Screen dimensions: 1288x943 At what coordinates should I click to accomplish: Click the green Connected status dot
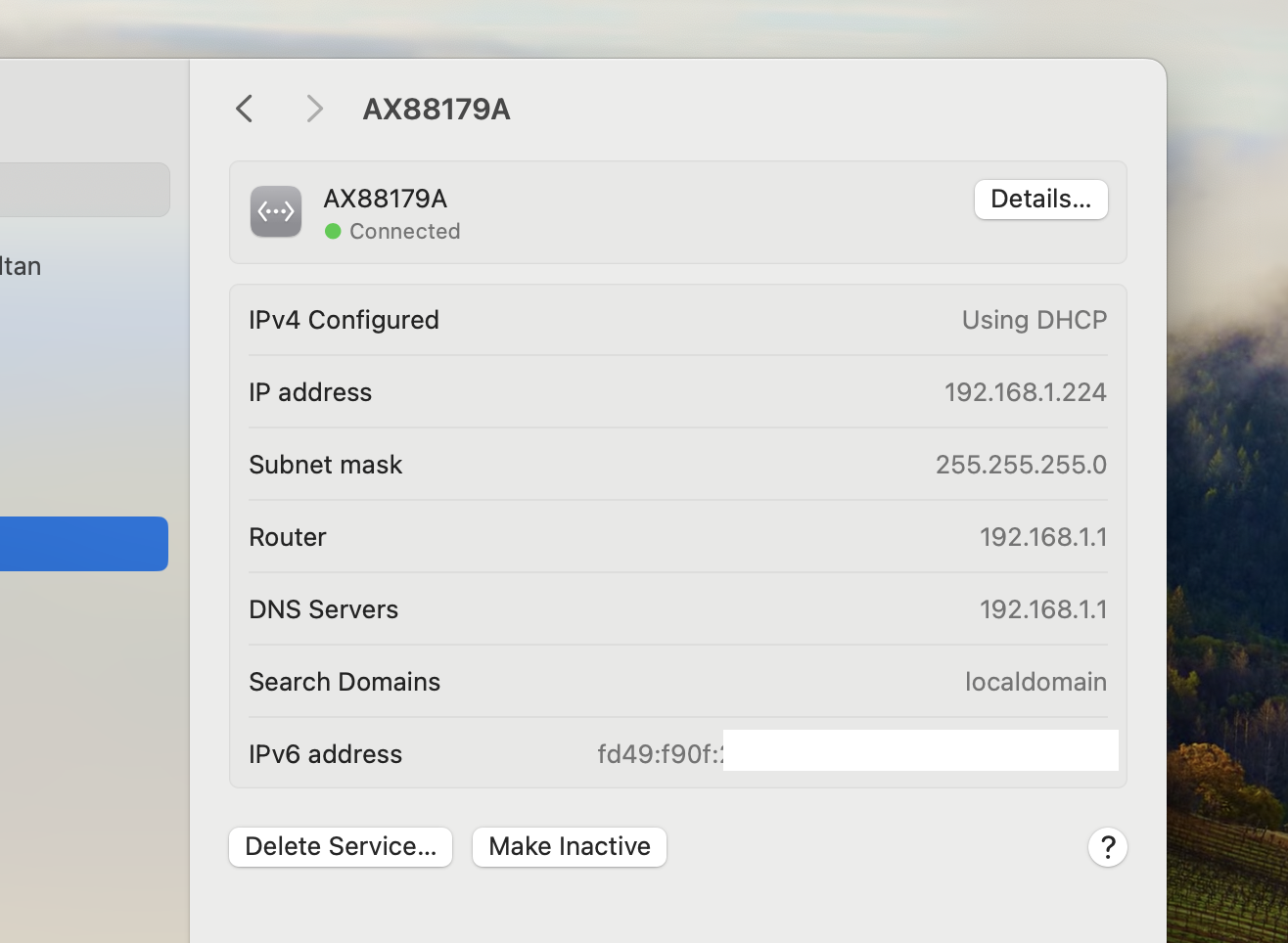click(333, 232)
